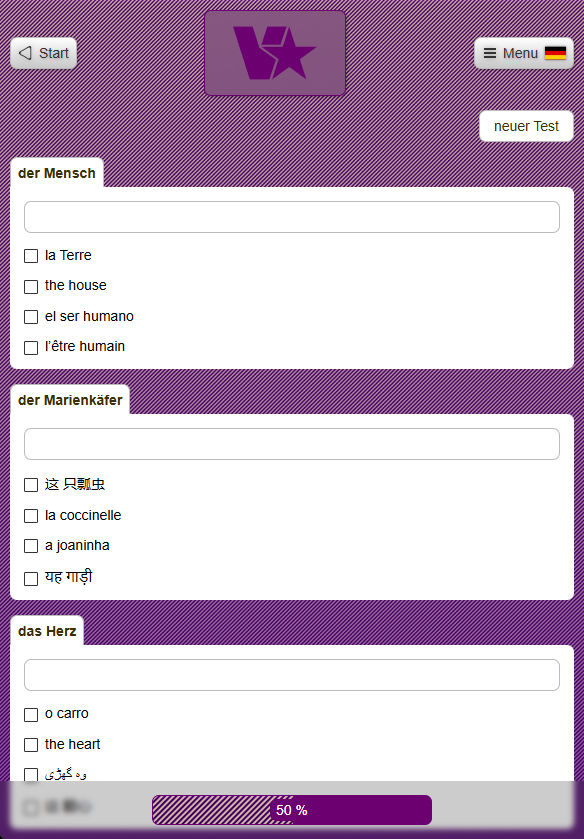Check the answer "a joaninha"
The height and width of the screenshot is (839, 584).
coord(31,546)
